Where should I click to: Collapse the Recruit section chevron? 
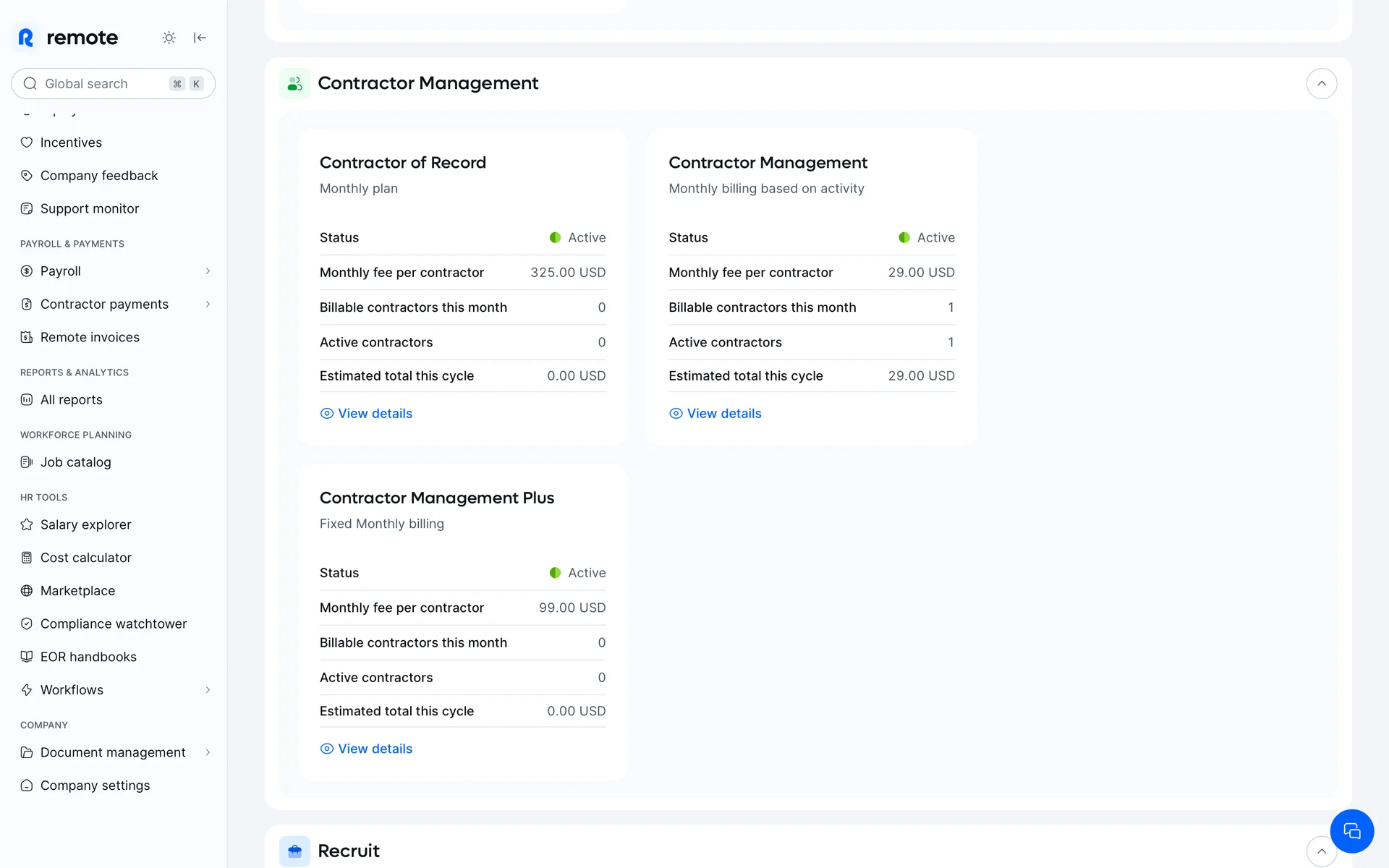click(1321, 851)
